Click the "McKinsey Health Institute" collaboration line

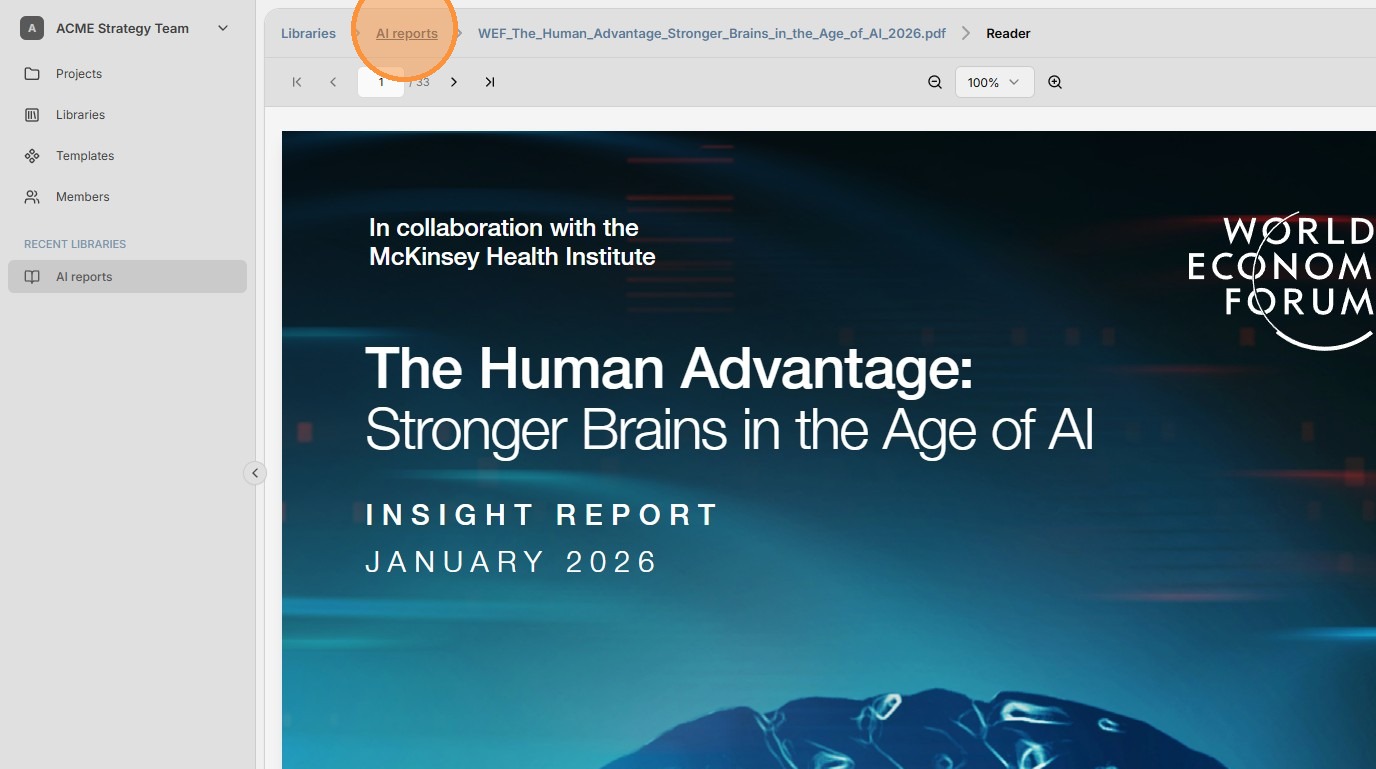click(512, 257)
